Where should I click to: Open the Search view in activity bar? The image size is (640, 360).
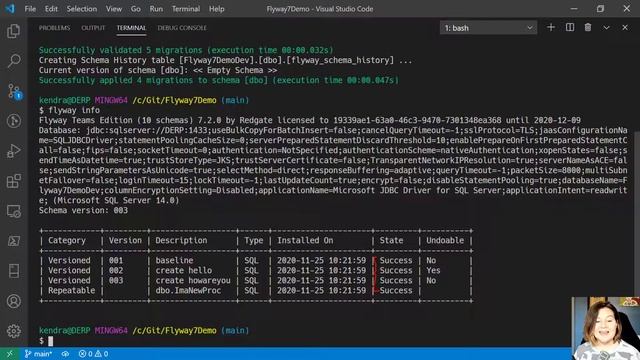tap(13, 61)
